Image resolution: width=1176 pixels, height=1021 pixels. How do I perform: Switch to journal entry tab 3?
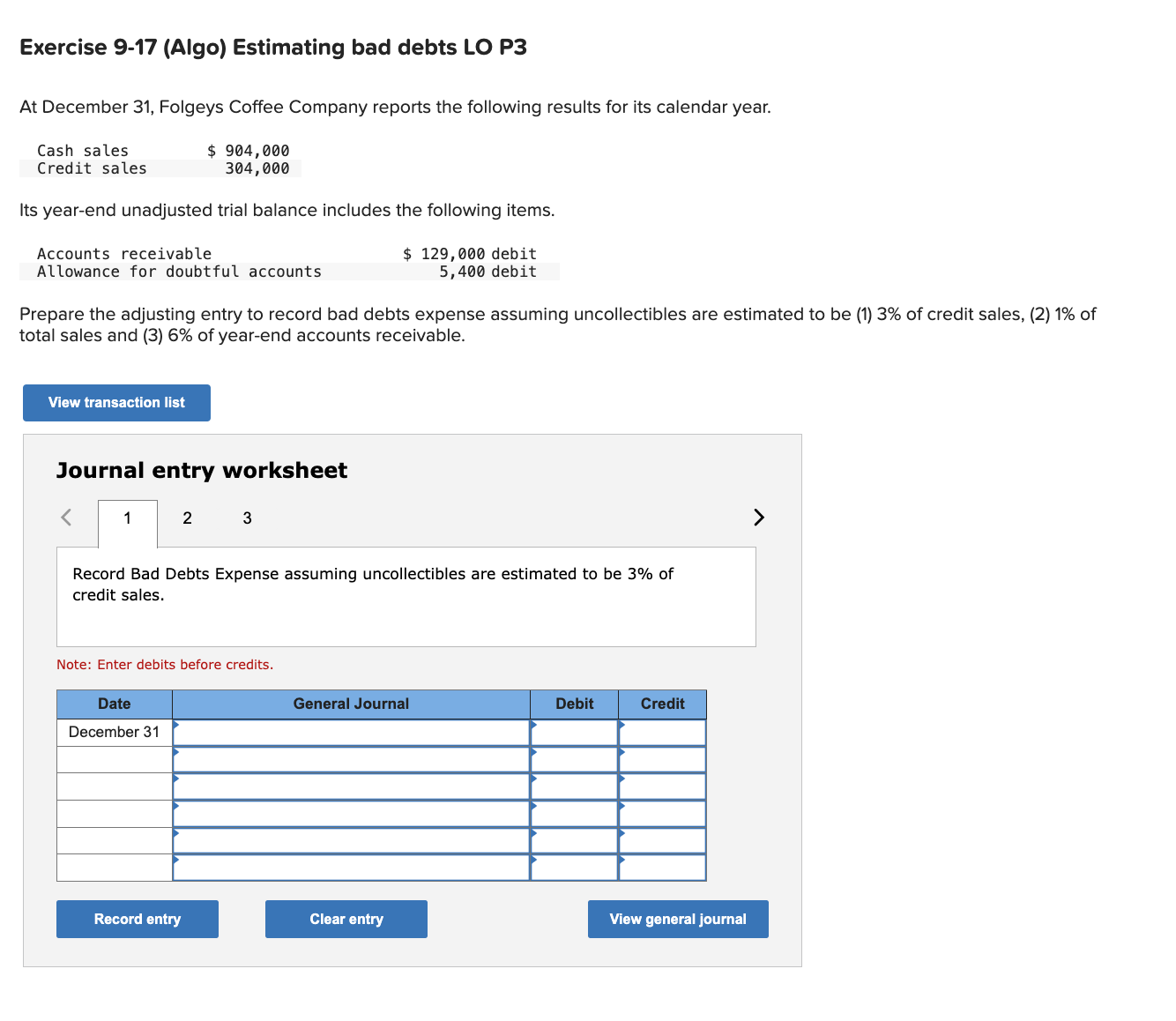(x=247, y=518)
